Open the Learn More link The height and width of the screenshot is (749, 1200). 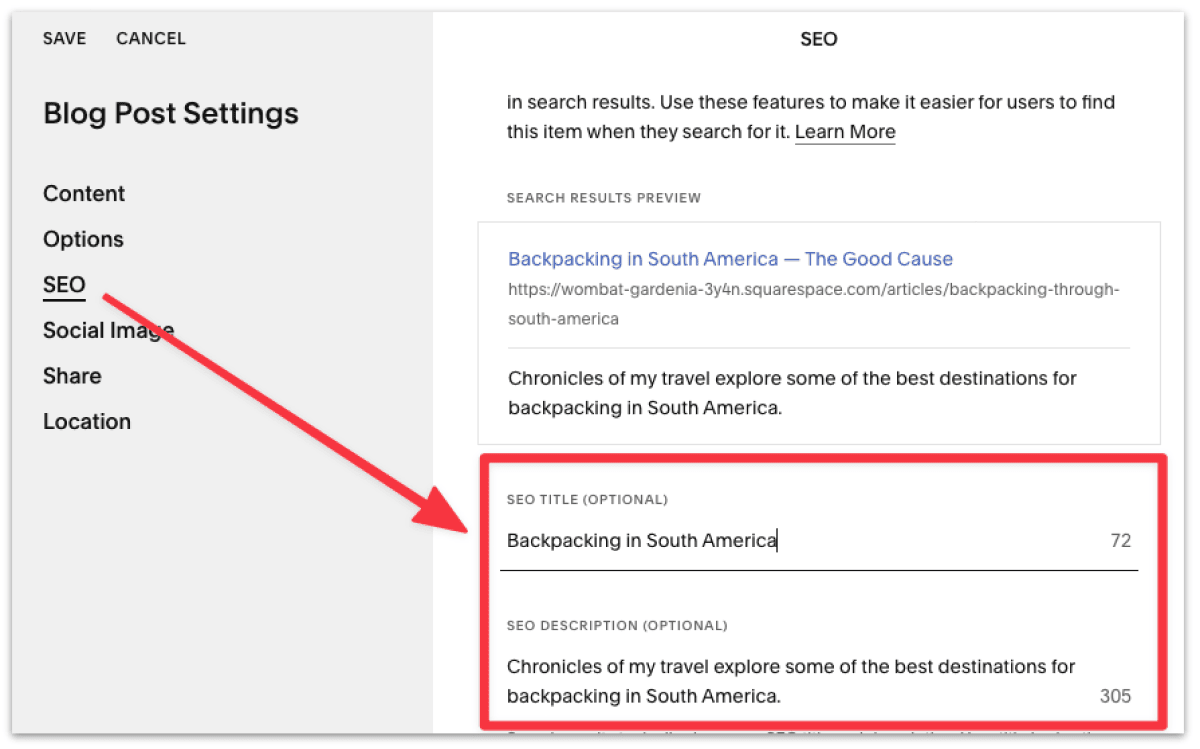[845, 131]
